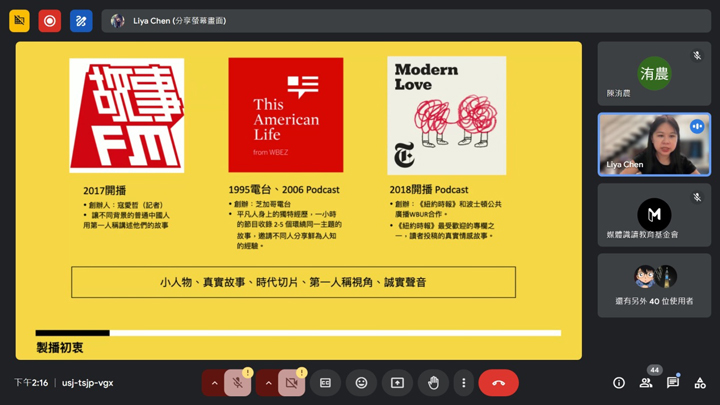The height and width of the screenshot is (405, 720).
Task: Click the yellow extension icon at top left
Action: pyautogui.click(x=19, y=21)
